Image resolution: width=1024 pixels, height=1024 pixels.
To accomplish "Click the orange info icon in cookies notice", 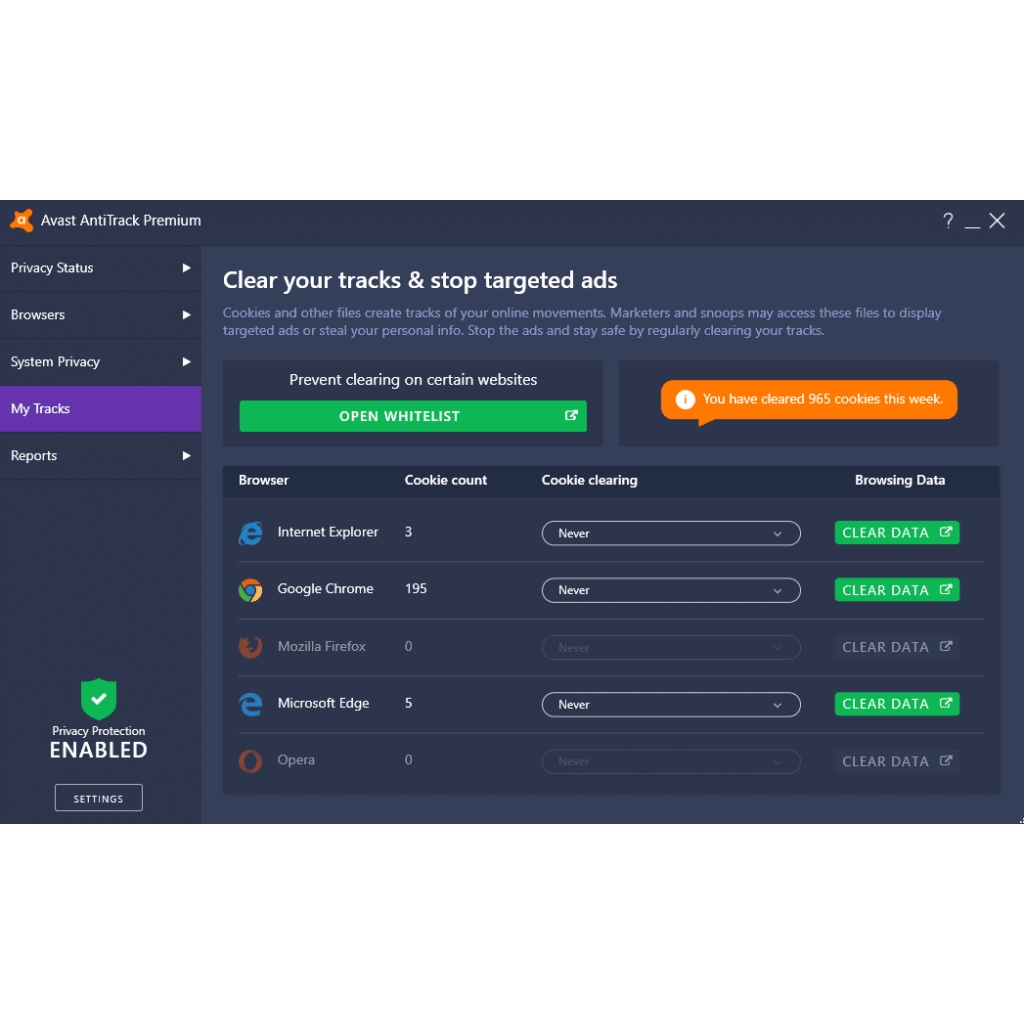I will (685, 399).
